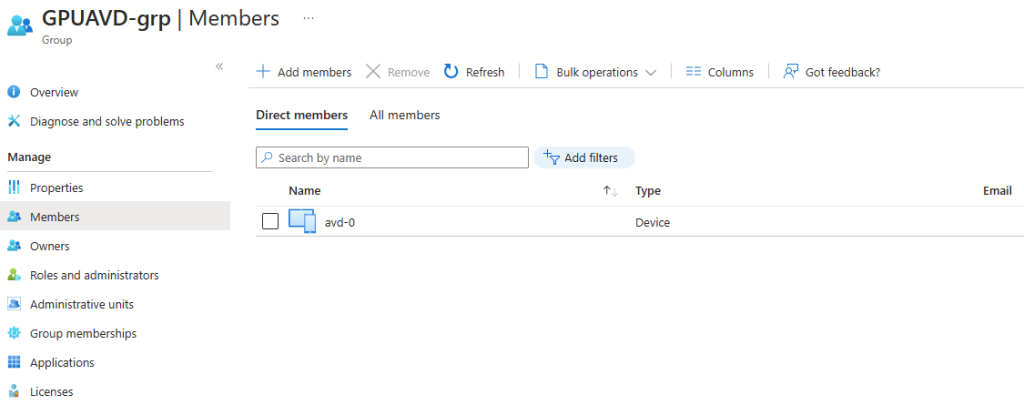Open Diagnose and solve problems

[x=107, y=122]
